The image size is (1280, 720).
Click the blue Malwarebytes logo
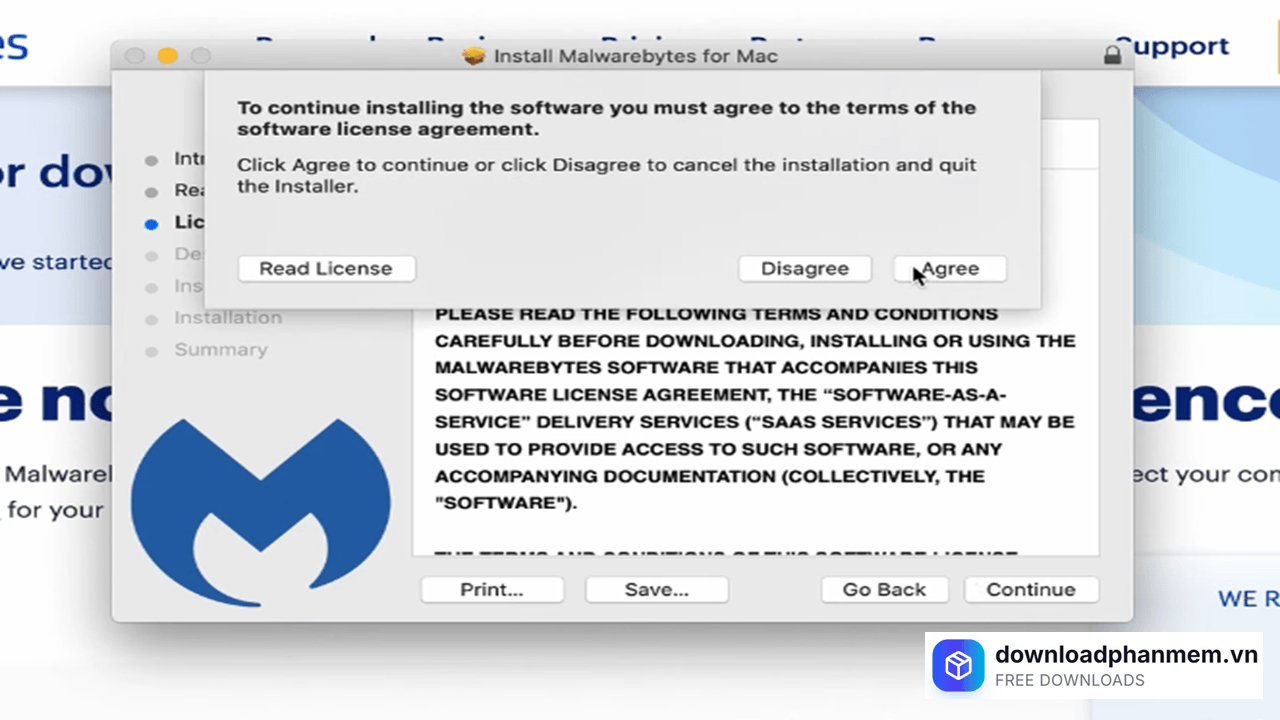click(x=260, y=510)
